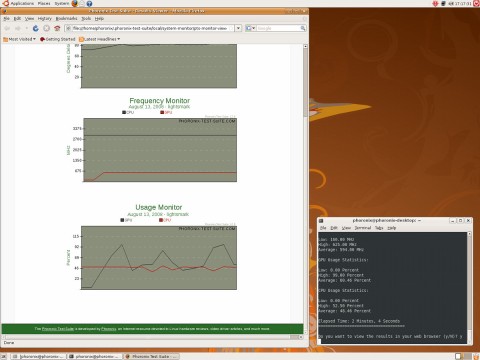Click the volume icon in the system tray
Viewport: 480px width, 360px height.
click(x=451, y=3)
